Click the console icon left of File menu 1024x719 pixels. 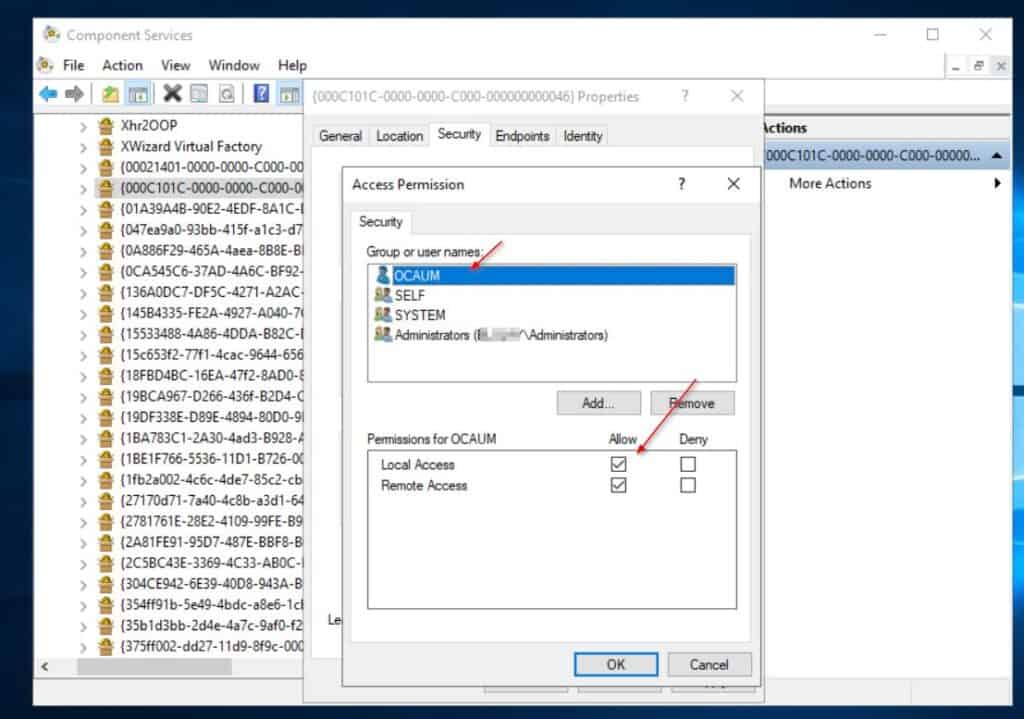click(x=45, y=65)
